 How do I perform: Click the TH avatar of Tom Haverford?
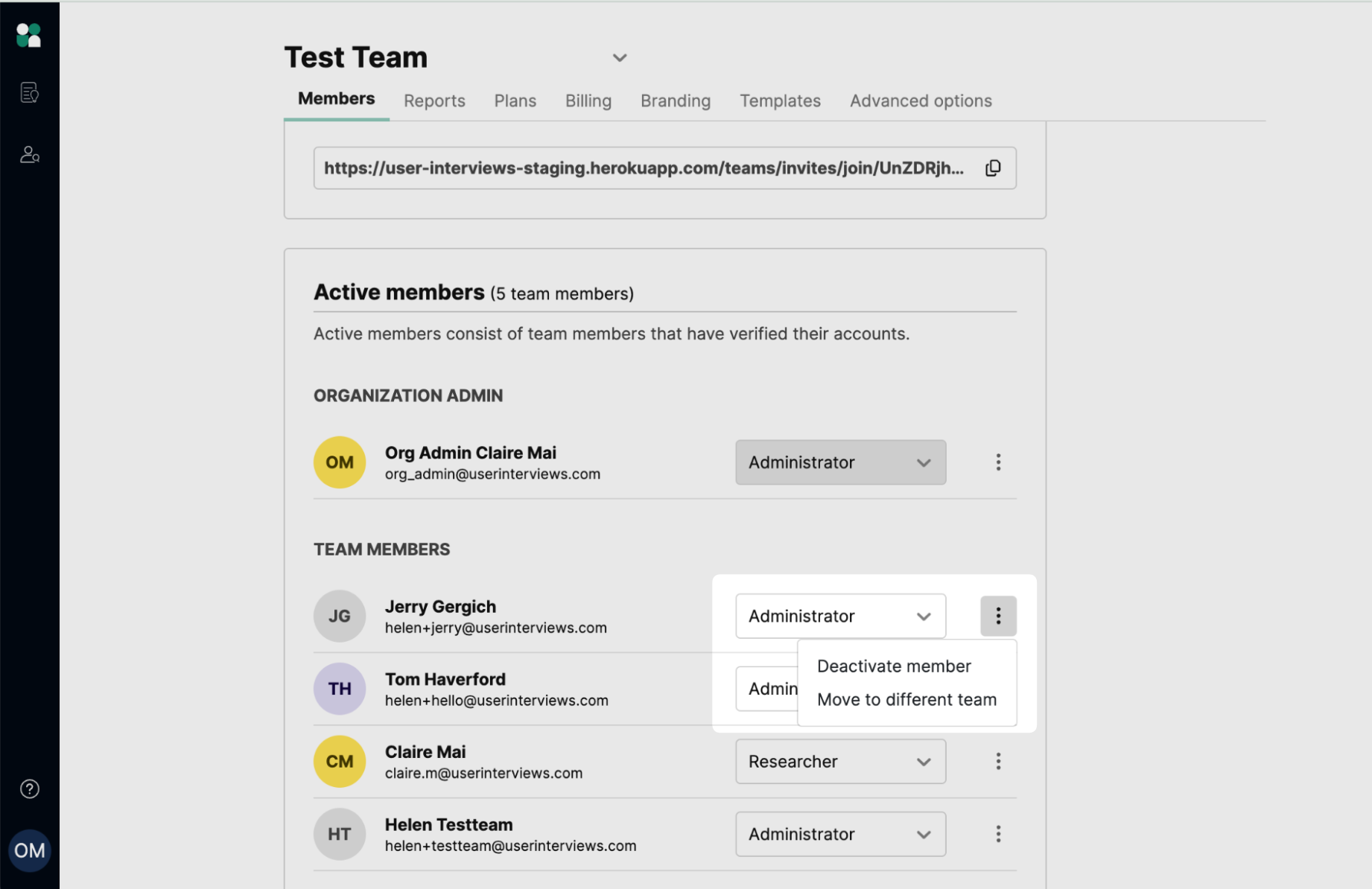coord(340,689)
